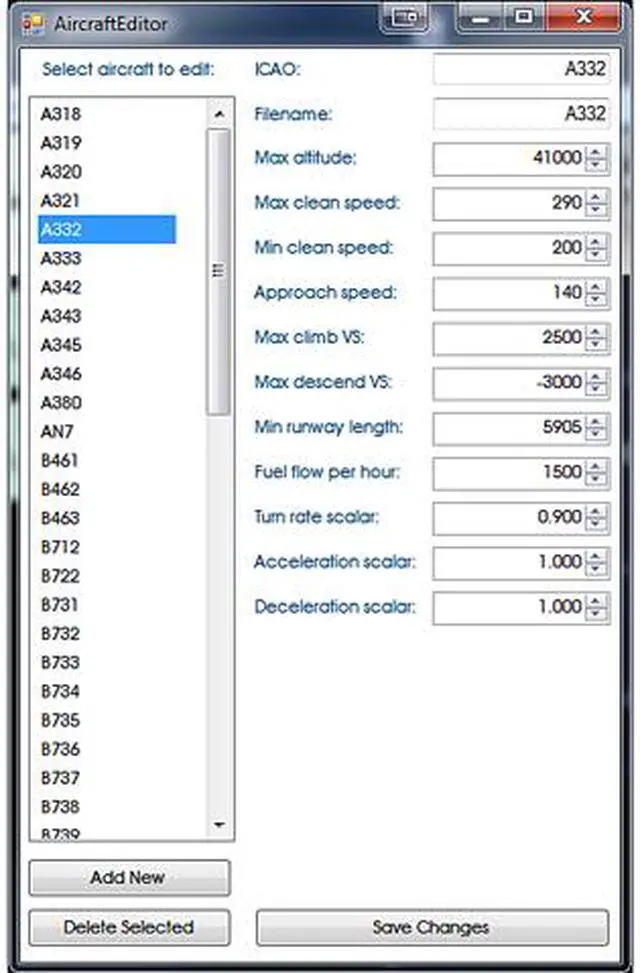The width and height of the screenshot is (640, 973).
Task: Raise Fuel flow per hour value
Action: pyautogui.click(x=597, y=467)
